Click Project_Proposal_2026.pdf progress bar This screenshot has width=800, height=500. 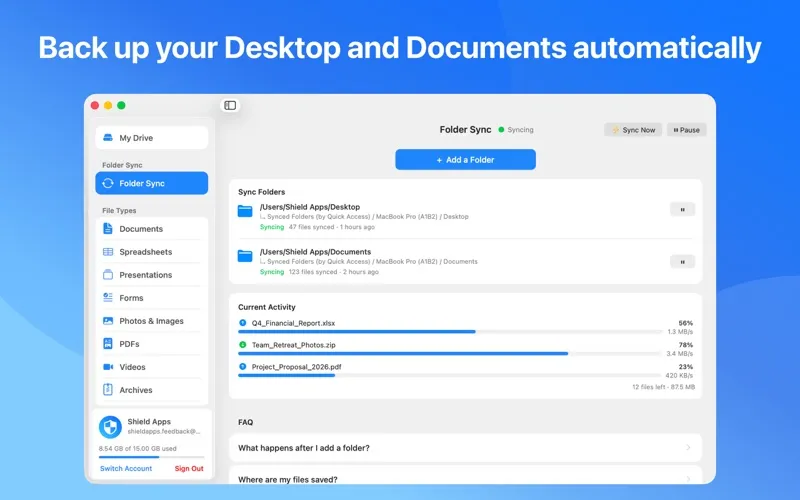coord(450,376)
